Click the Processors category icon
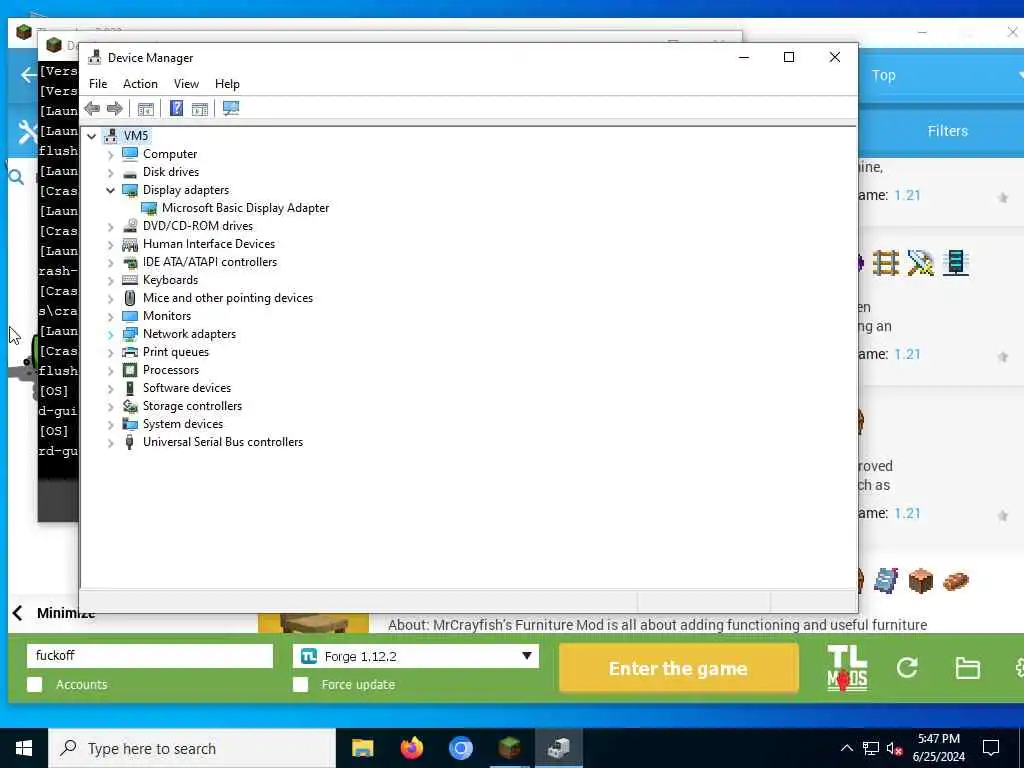 tap(130, 370)
